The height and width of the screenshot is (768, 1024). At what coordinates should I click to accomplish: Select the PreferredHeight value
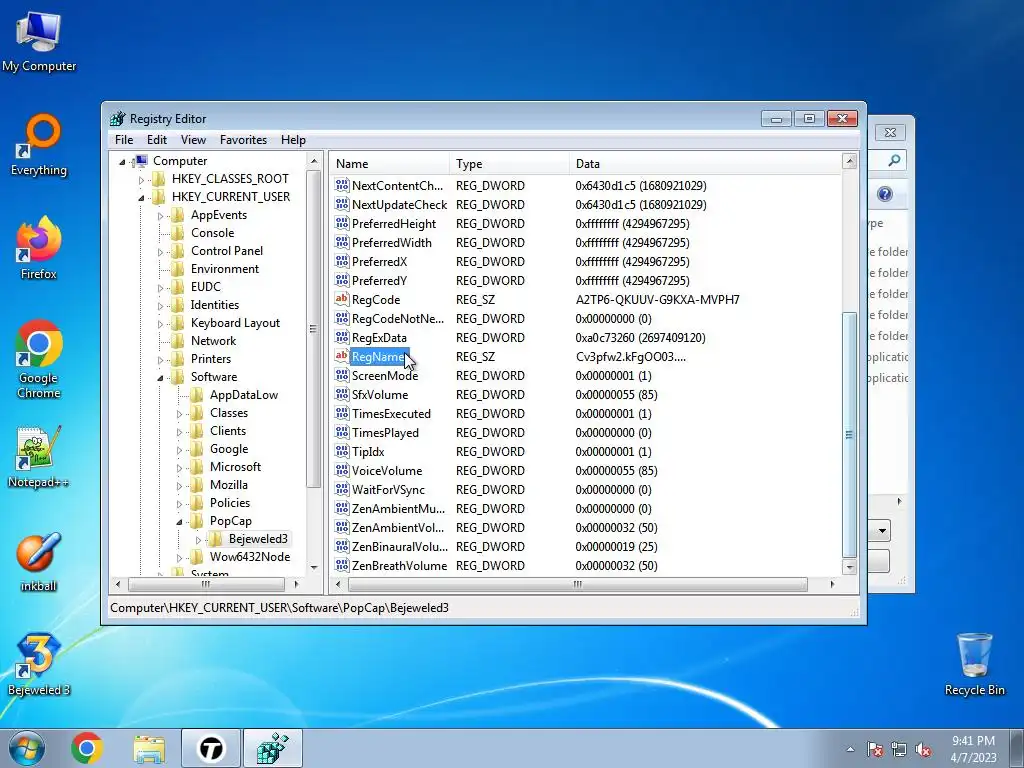pos(394,223)
